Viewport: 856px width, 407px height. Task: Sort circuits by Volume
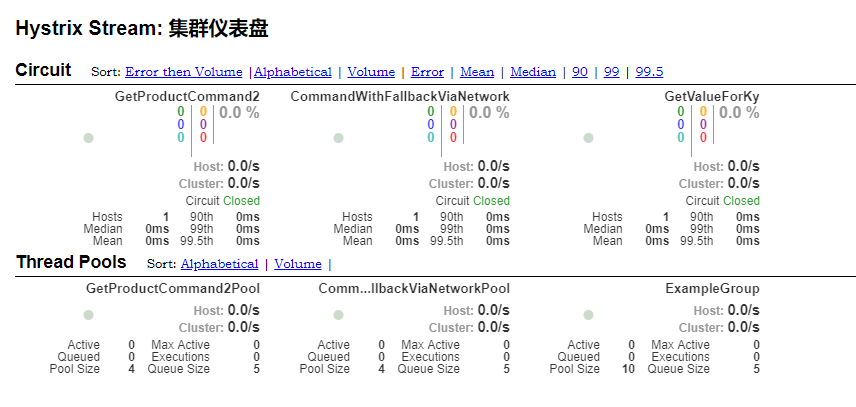pos(371,72)
